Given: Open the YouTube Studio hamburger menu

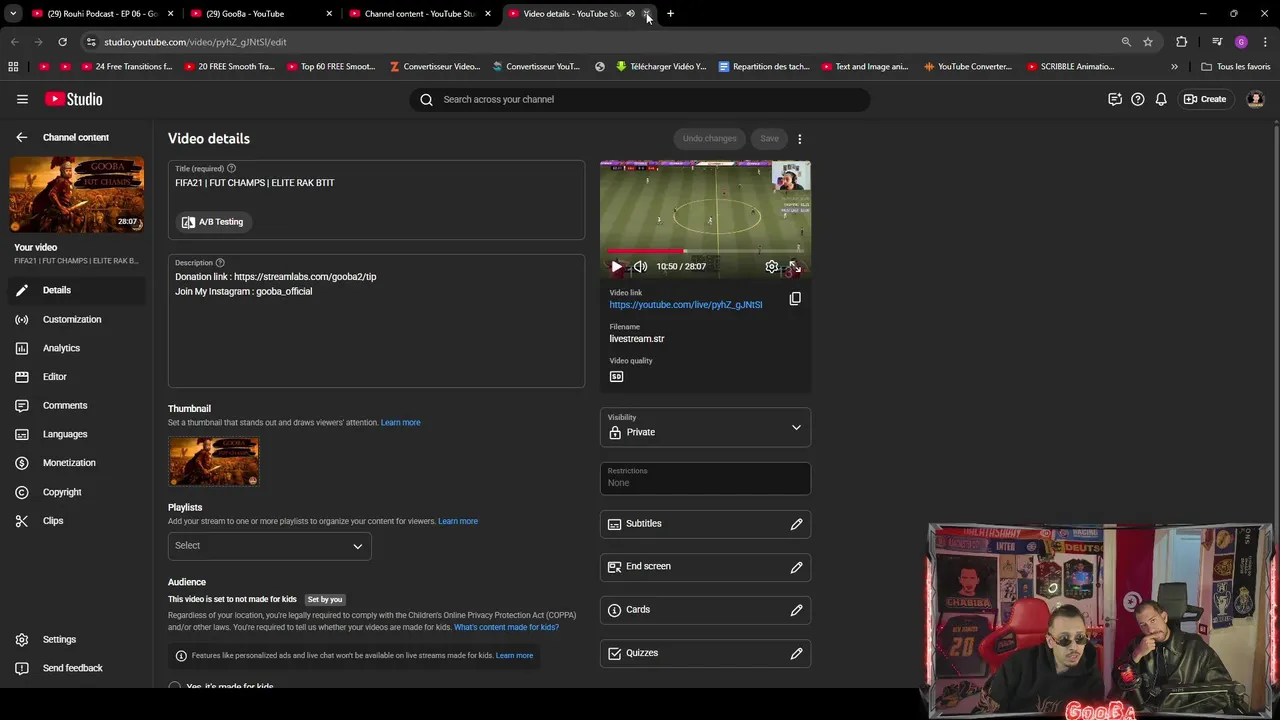Looking at the screenshot, I should [x=22, y=99].
